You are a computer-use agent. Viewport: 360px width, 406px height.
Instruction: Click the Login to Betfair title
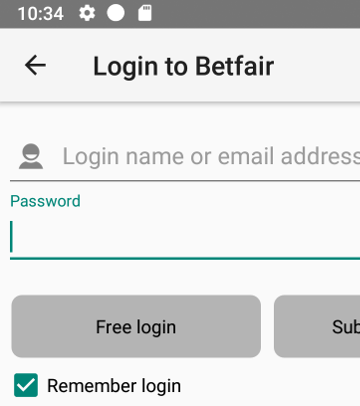[x=183, y=66]
